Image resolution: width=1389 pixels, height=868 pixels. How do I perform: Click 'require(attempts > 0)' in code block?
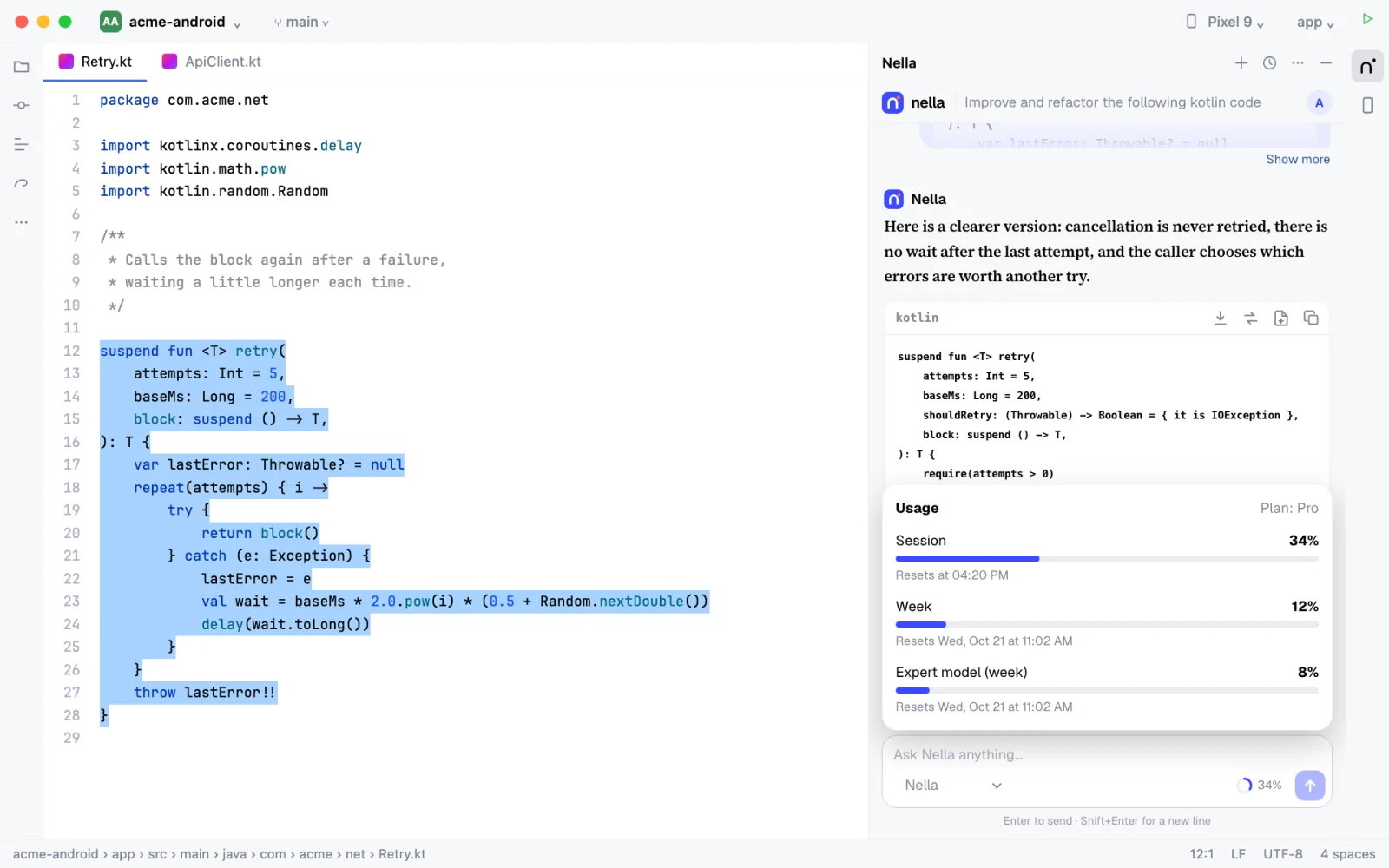point(988,474)
